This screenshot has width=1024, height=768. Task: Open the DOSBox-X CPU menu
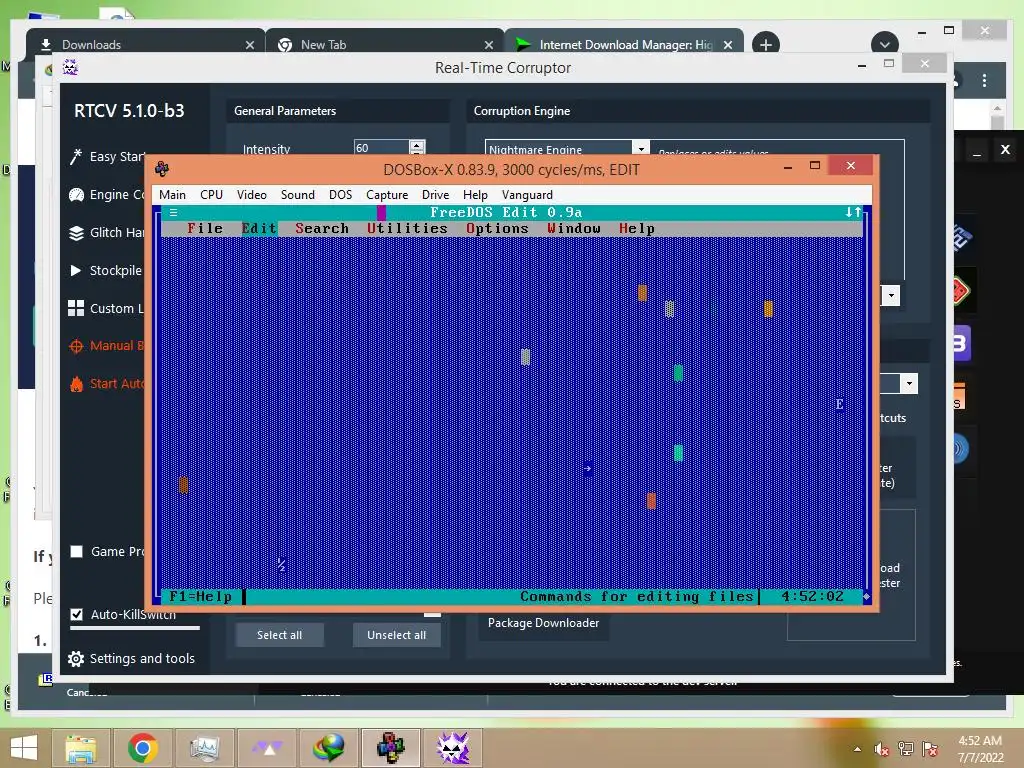click(211, 195)
